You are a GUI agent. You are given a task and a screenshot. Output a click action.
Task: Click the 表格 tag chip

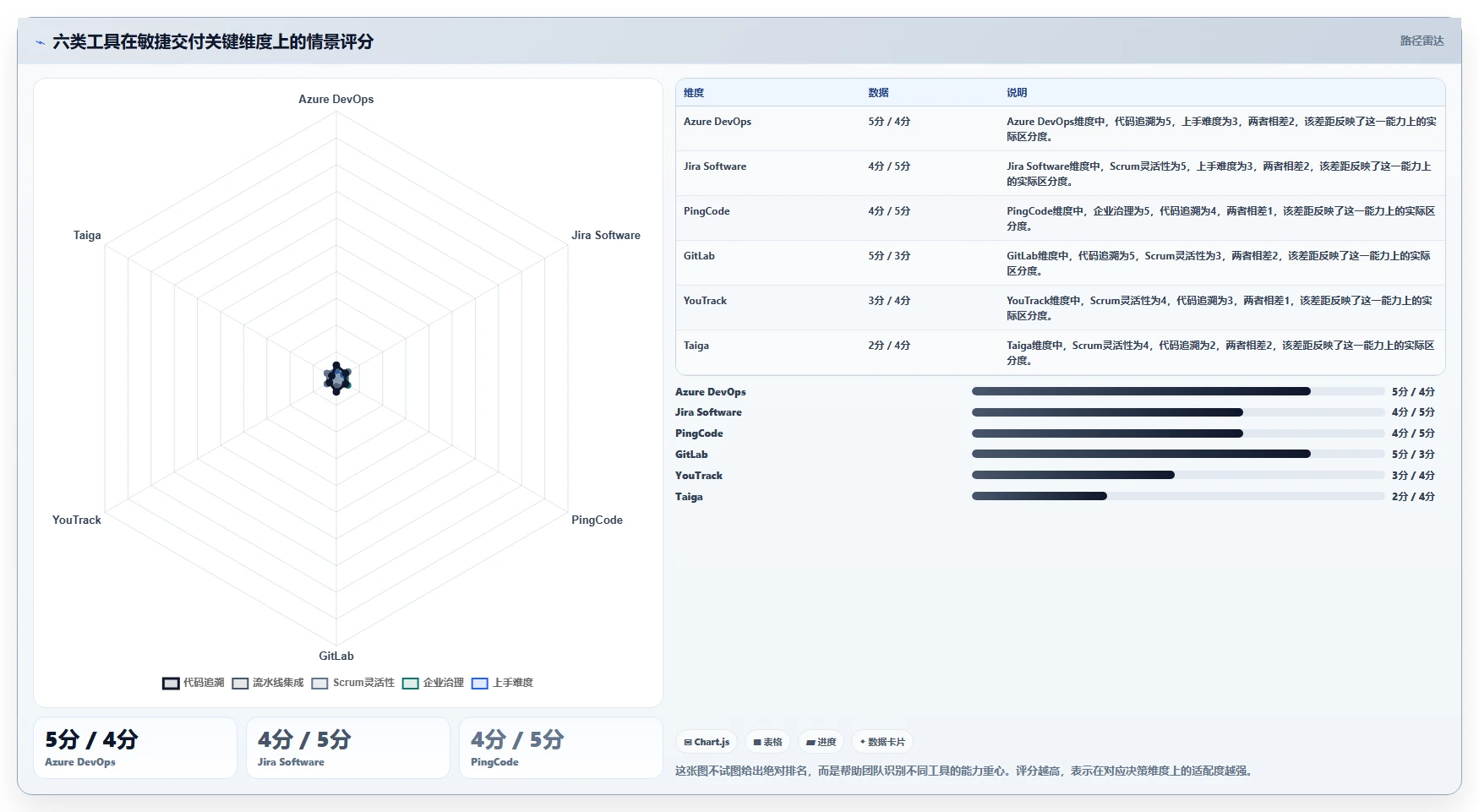[x=767, y=742]
